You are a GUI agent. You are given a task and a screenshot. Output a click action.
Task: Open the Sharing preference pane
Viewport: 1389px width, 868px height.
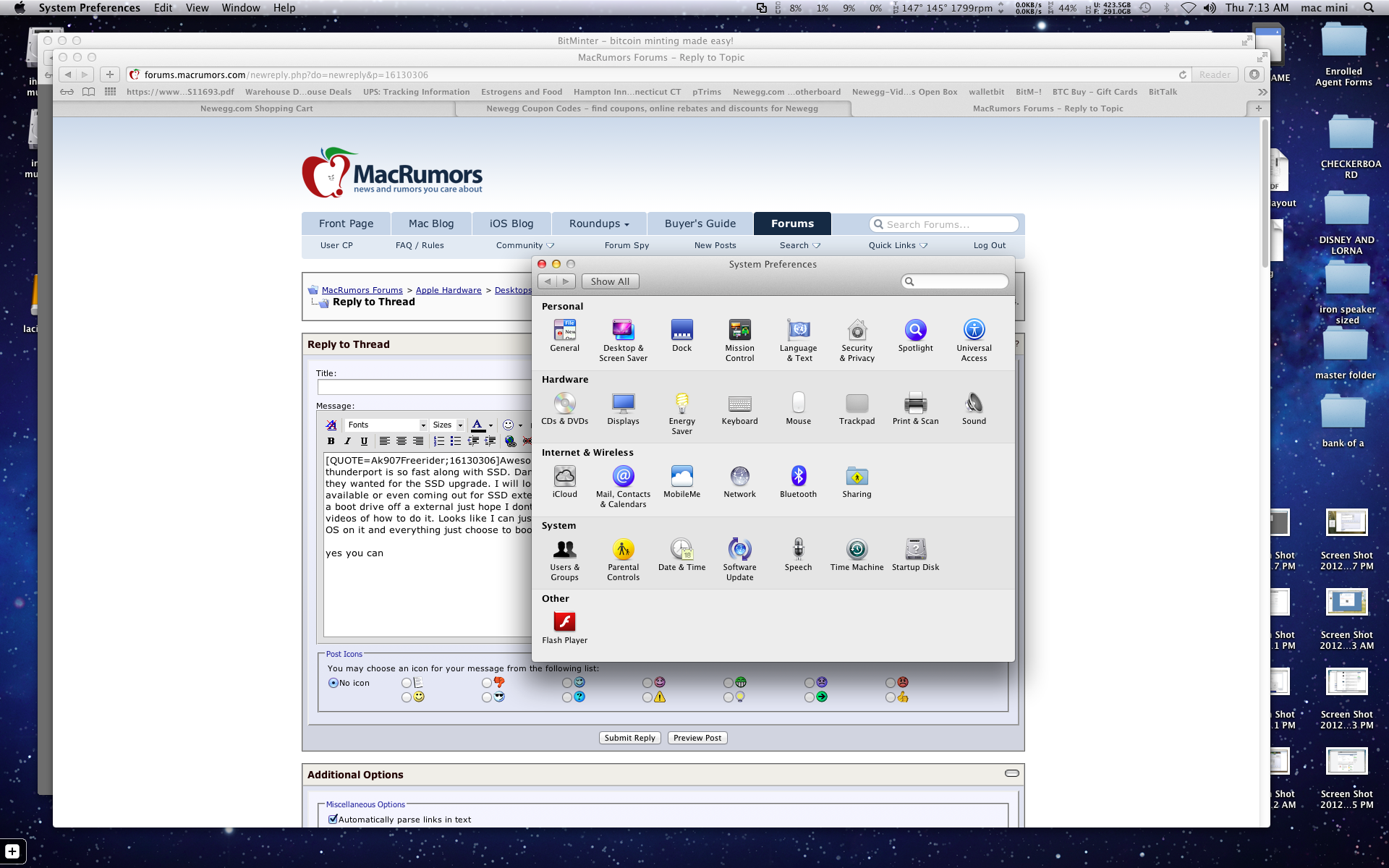click(x=857, y=477)
